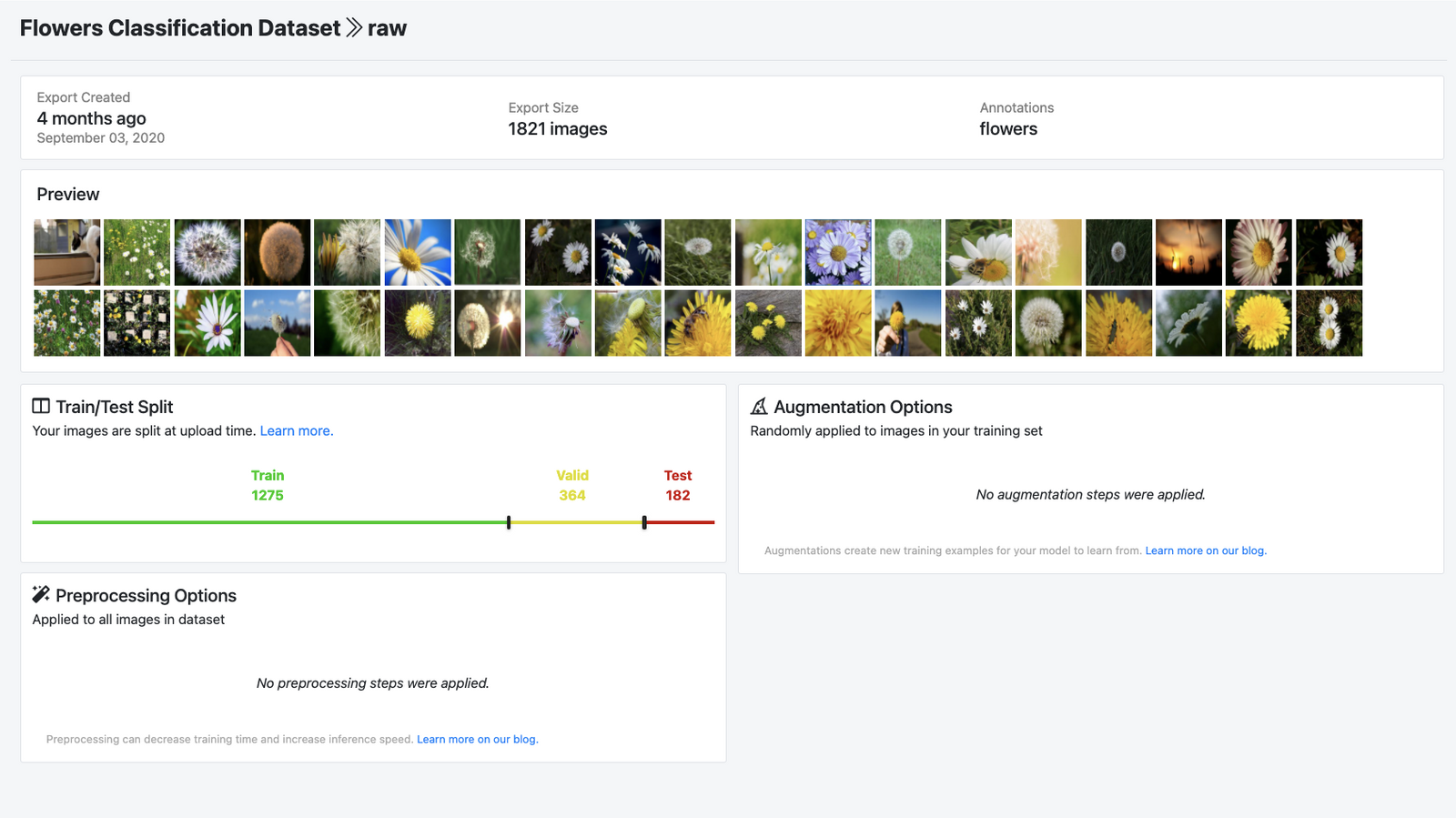Open the cat photo thumbnail in the preview
This screenshot has height=818, width=1456.
67,252
